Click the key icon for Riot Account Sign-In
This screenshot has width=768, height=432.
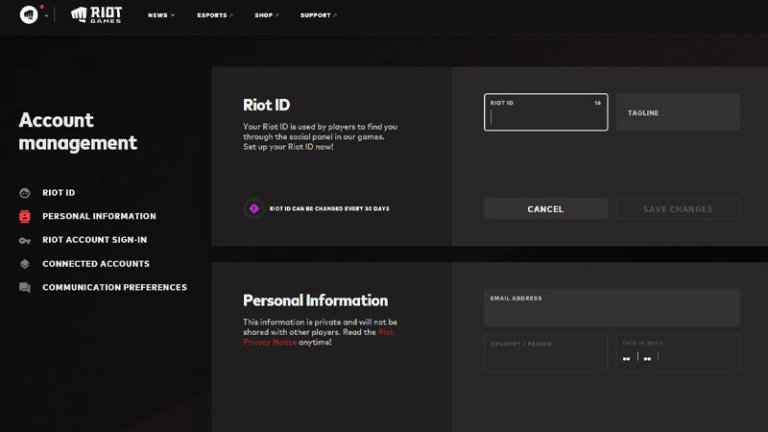[x=24, y=240]
